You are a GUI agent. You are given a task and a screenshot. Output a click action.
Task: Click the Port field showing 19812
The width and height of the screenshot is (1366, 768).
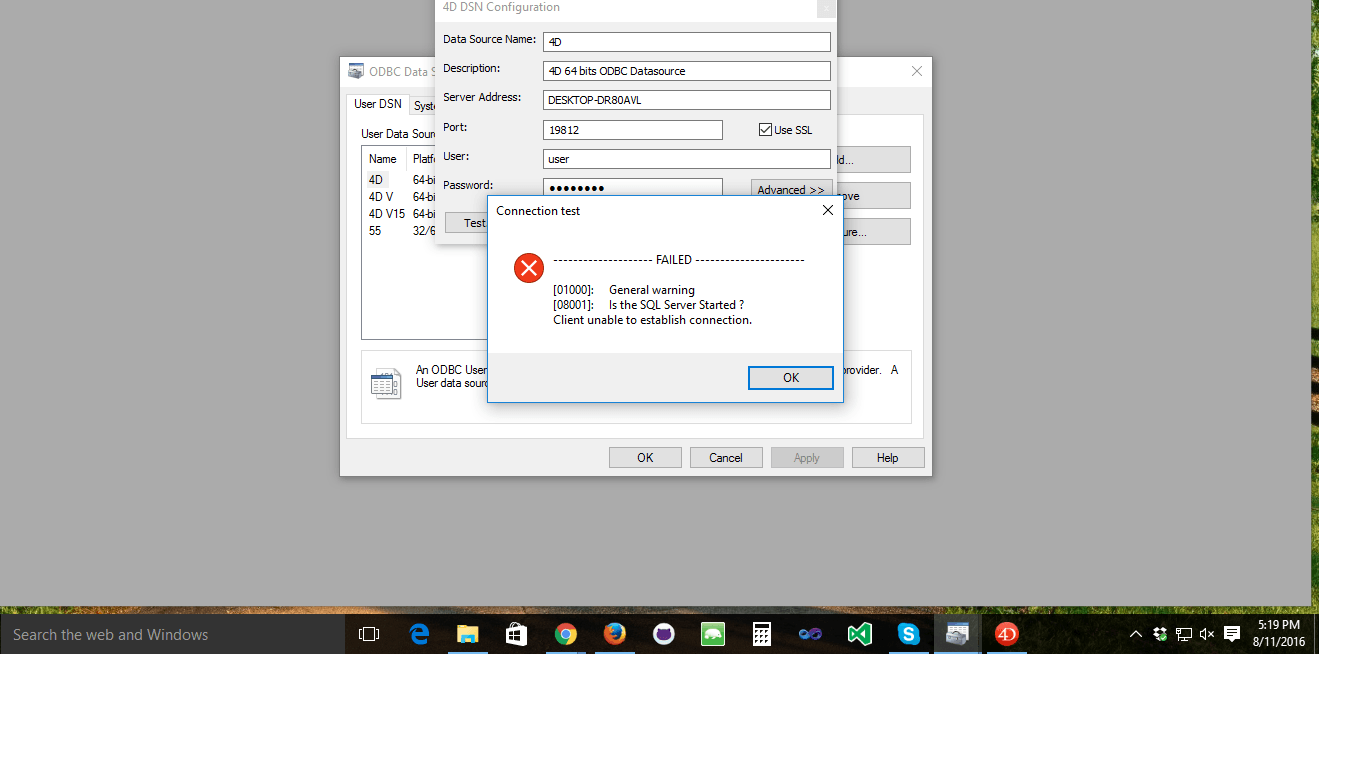(632, 130)
